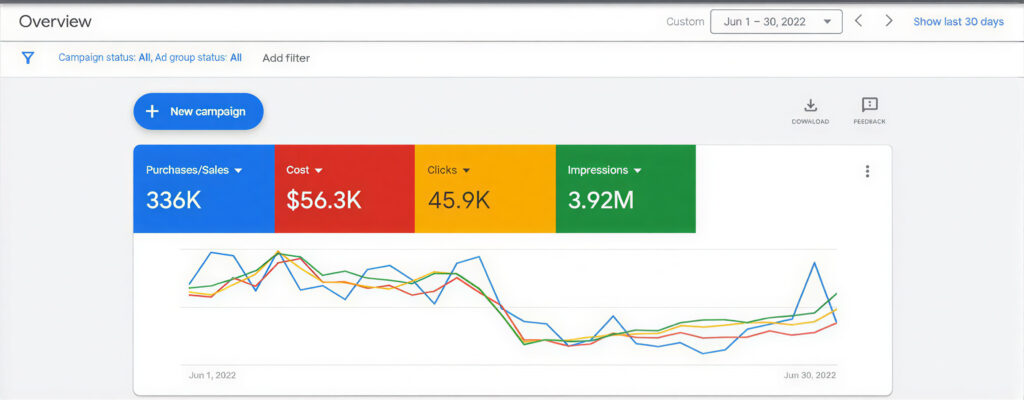Open the Purchases/Sales metric dropdown
Viewport: 1024px width, 400px height.
[x=238, y=171]
